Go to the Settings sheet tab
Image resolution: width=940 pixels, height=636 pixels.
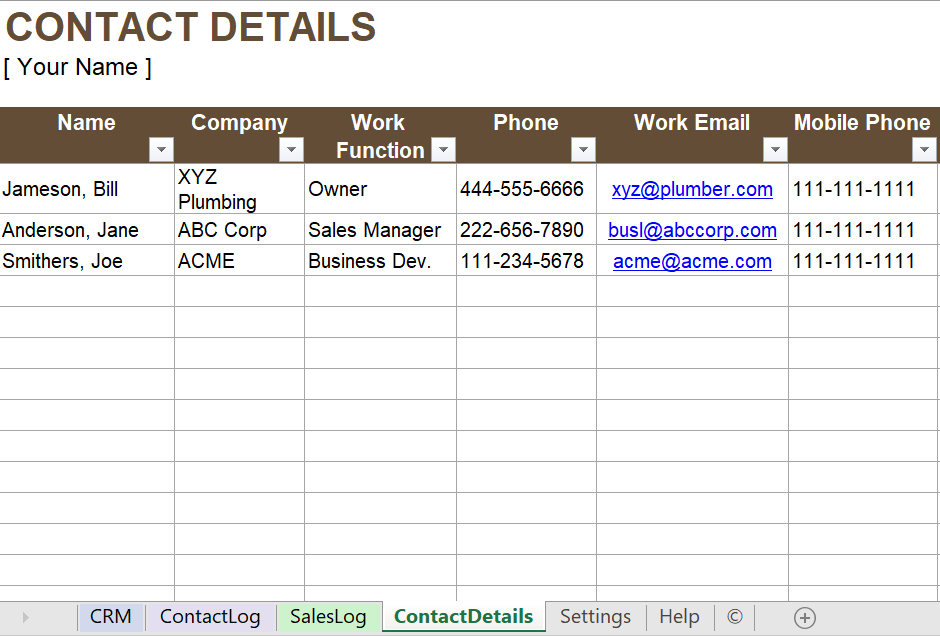595,617
